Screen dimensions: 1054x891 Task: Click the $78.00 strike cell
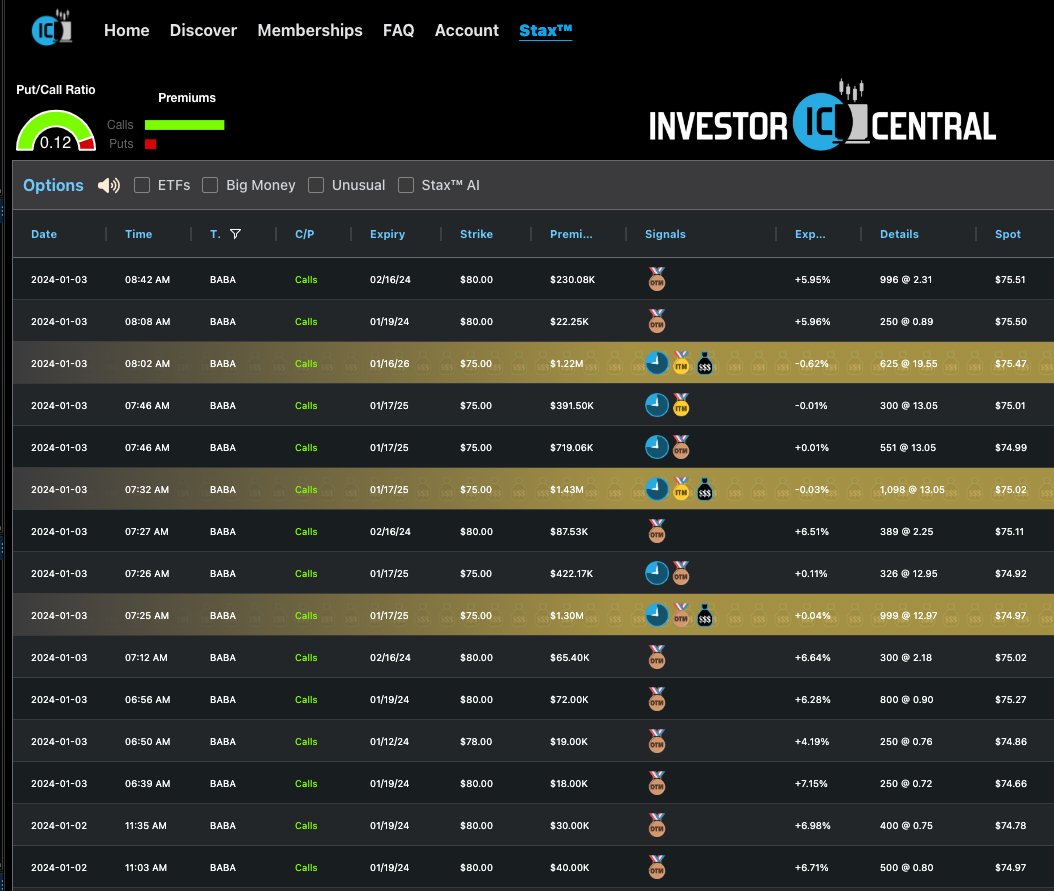click(476, 742)
